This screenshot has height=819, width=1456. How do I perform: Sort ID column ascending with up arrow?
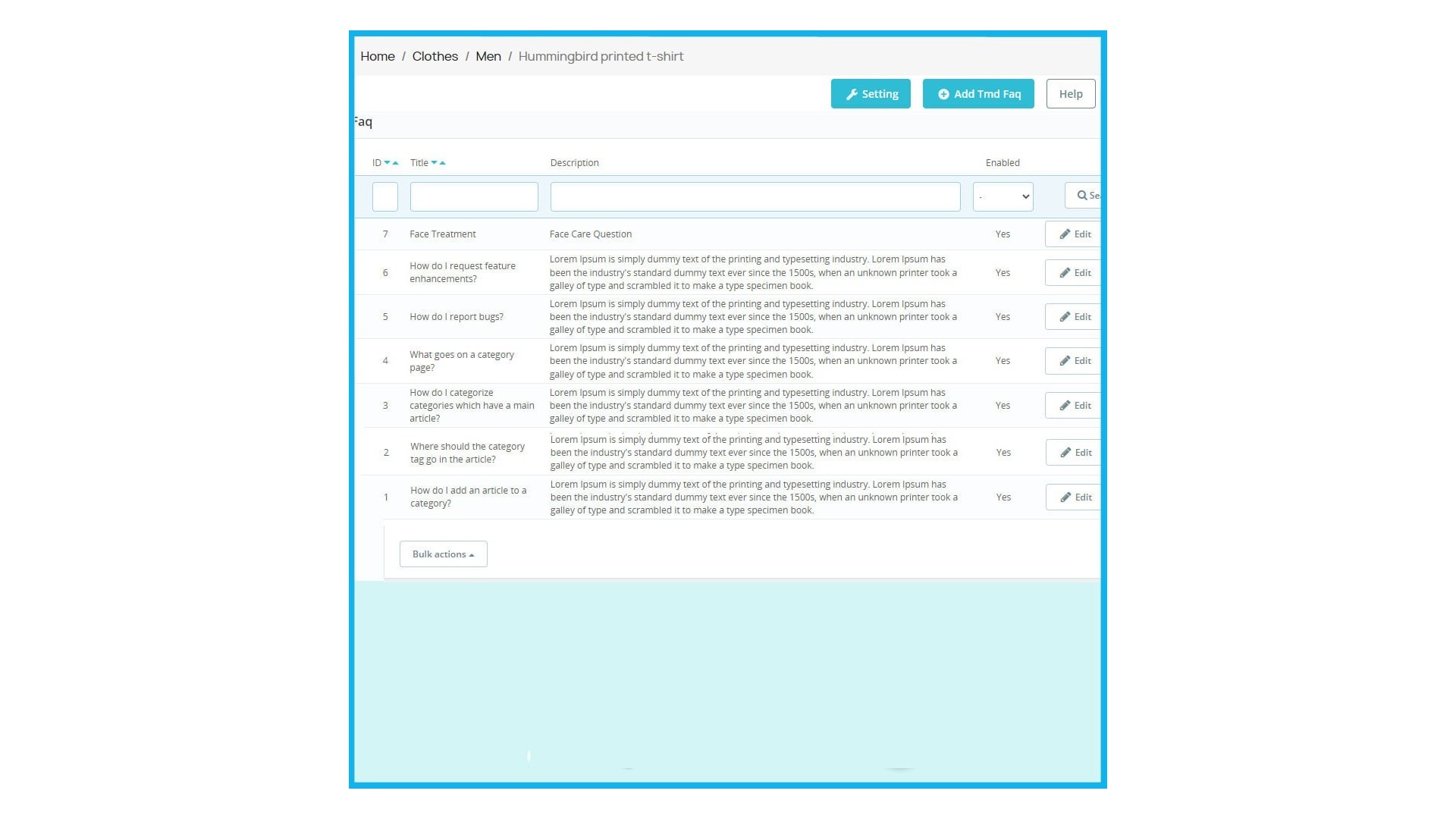click(x=396, y=163)
